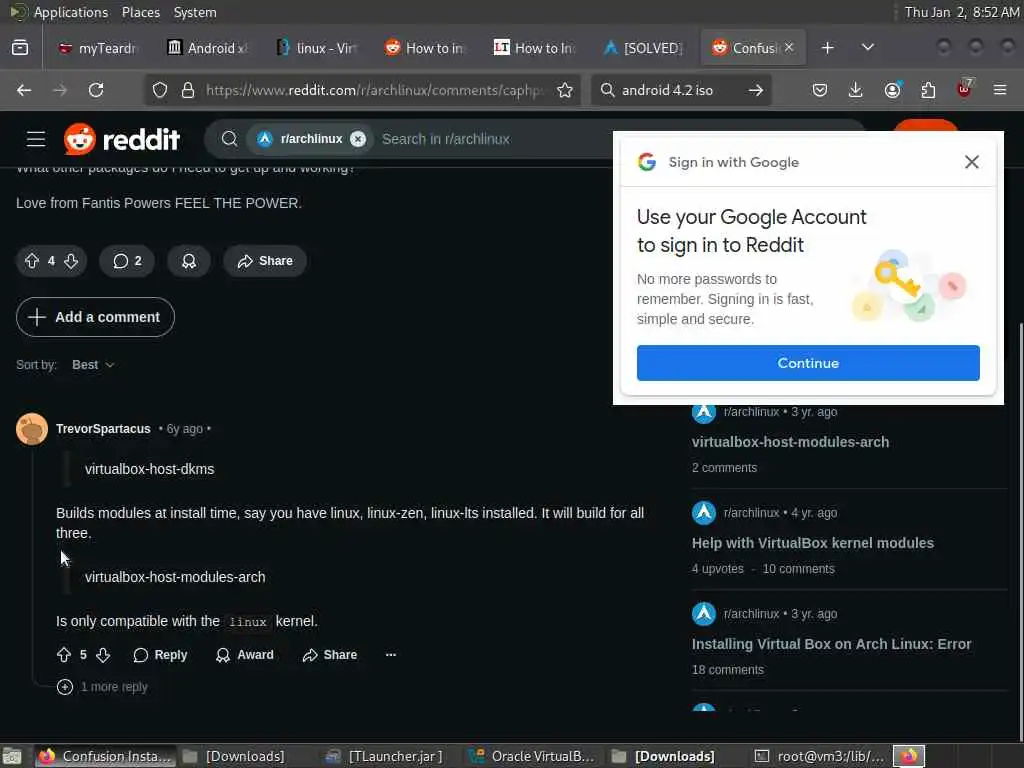1024x768 pixels.
Task: Open Firefox application hamburger menu
Action: [x=1000, y=90]
